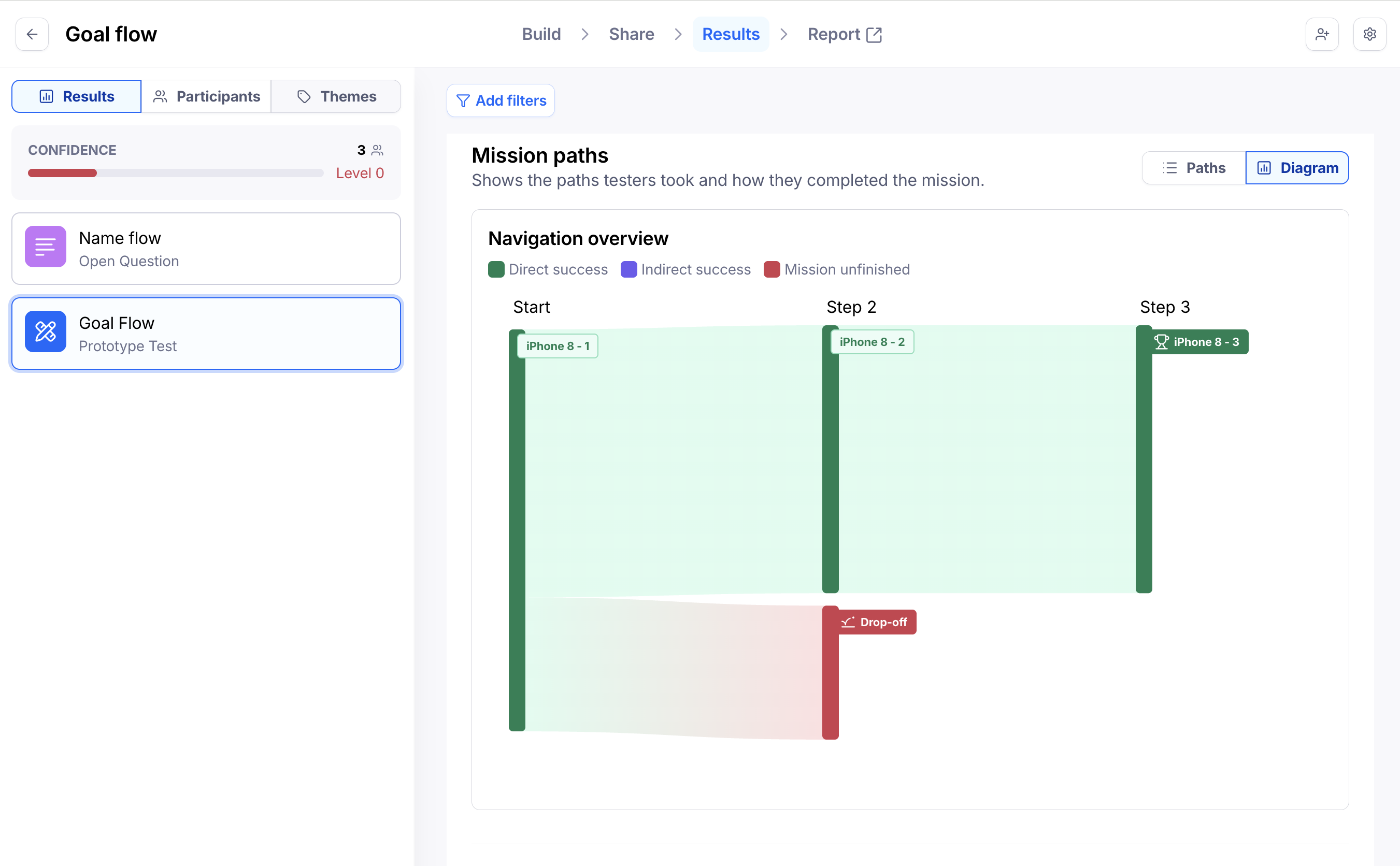
Task: Switch to Paths view
Action: click(x=1194, y=168)
